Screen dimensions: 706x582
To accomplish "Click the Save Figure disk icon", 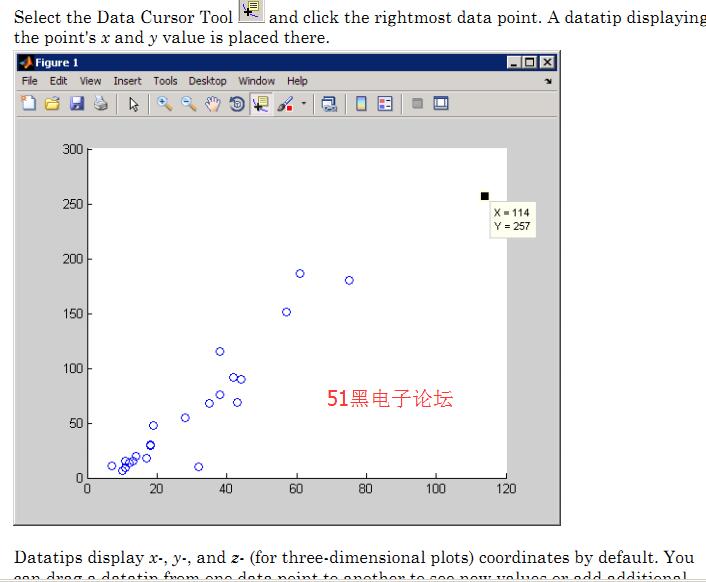I will [76, 103].
